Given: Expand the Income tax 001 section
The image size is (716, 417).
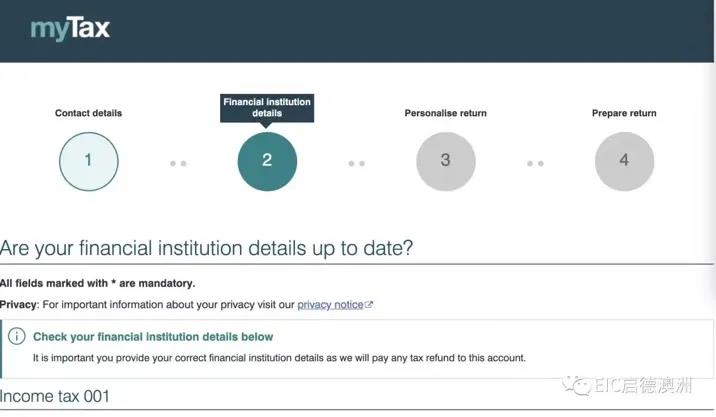Looking at the screenshot, I should 55,397.
